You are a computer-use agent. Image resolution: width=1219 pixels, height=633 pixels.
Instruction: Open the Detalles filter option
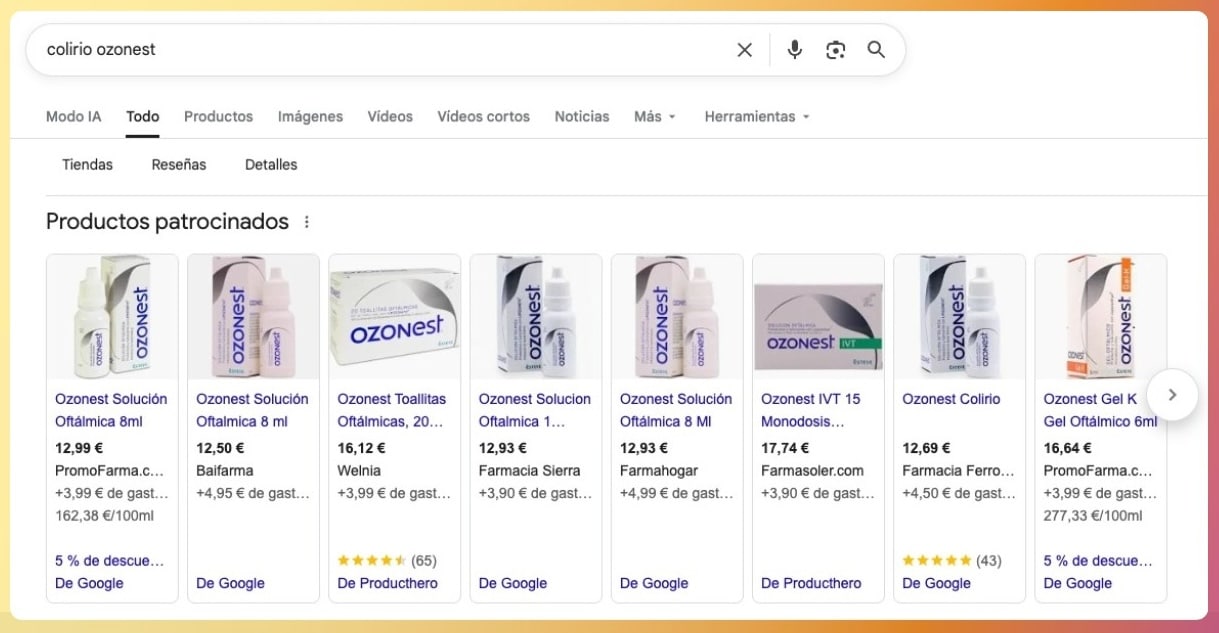pyautogui.click(x=271, y=164)
